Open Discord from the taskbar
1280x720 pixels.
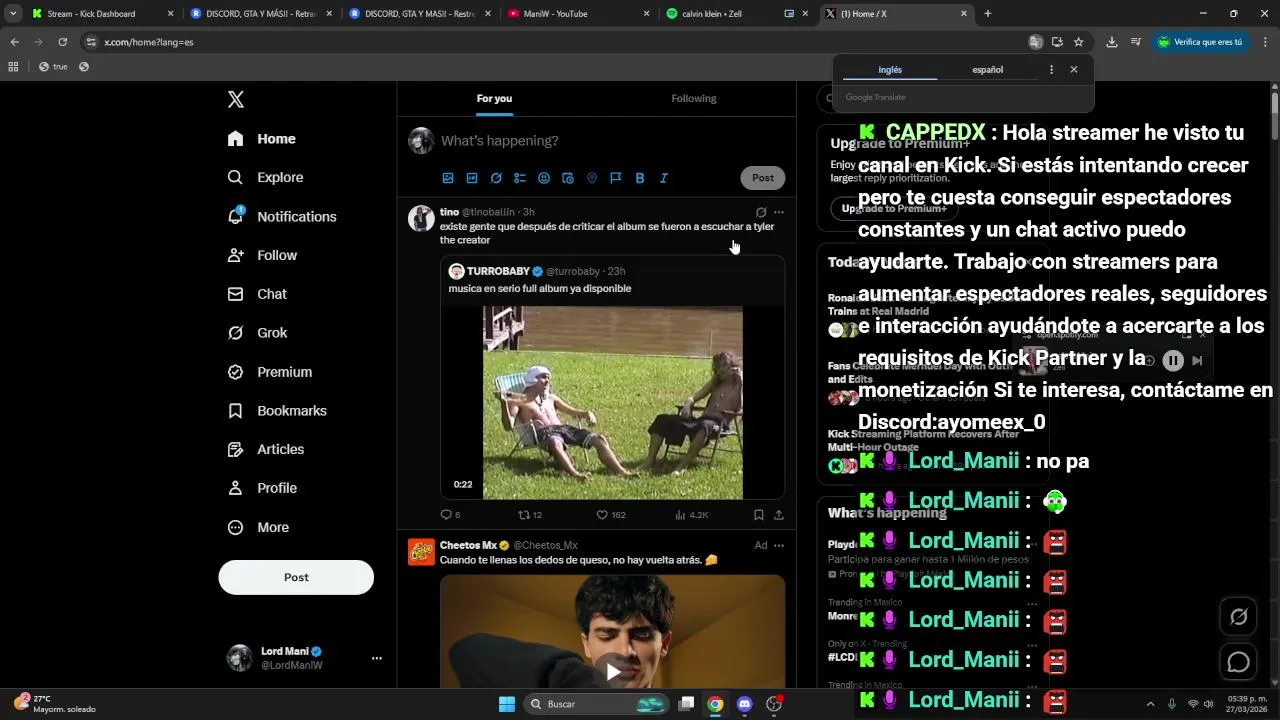(744, 704)
